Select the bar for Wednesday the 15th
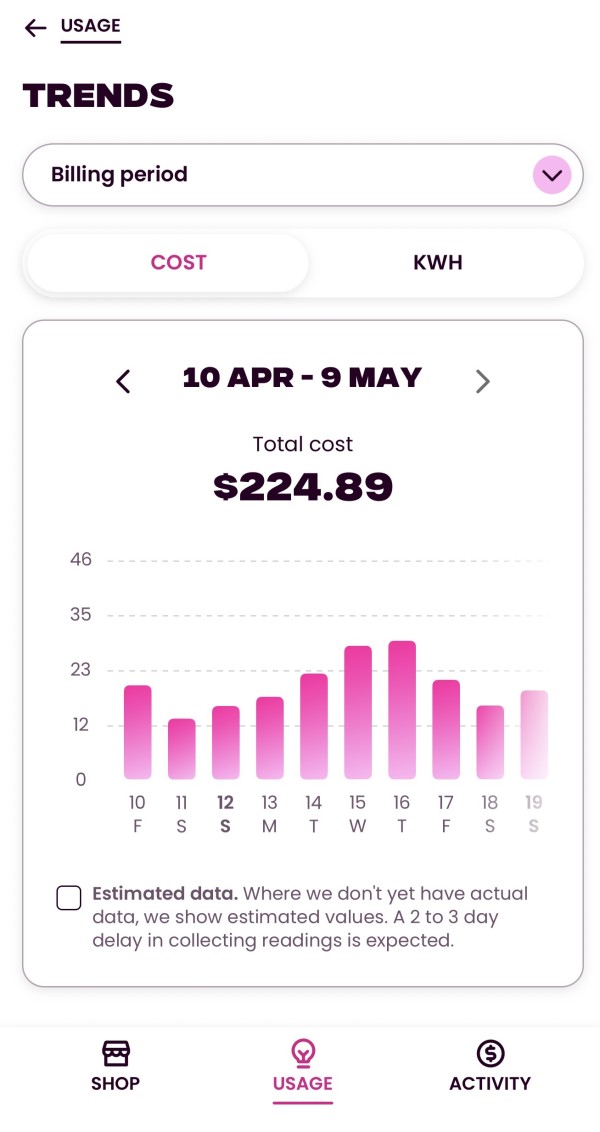This screenshot has height=1132, width=600. pyautogui.click(x=358, y=713)
